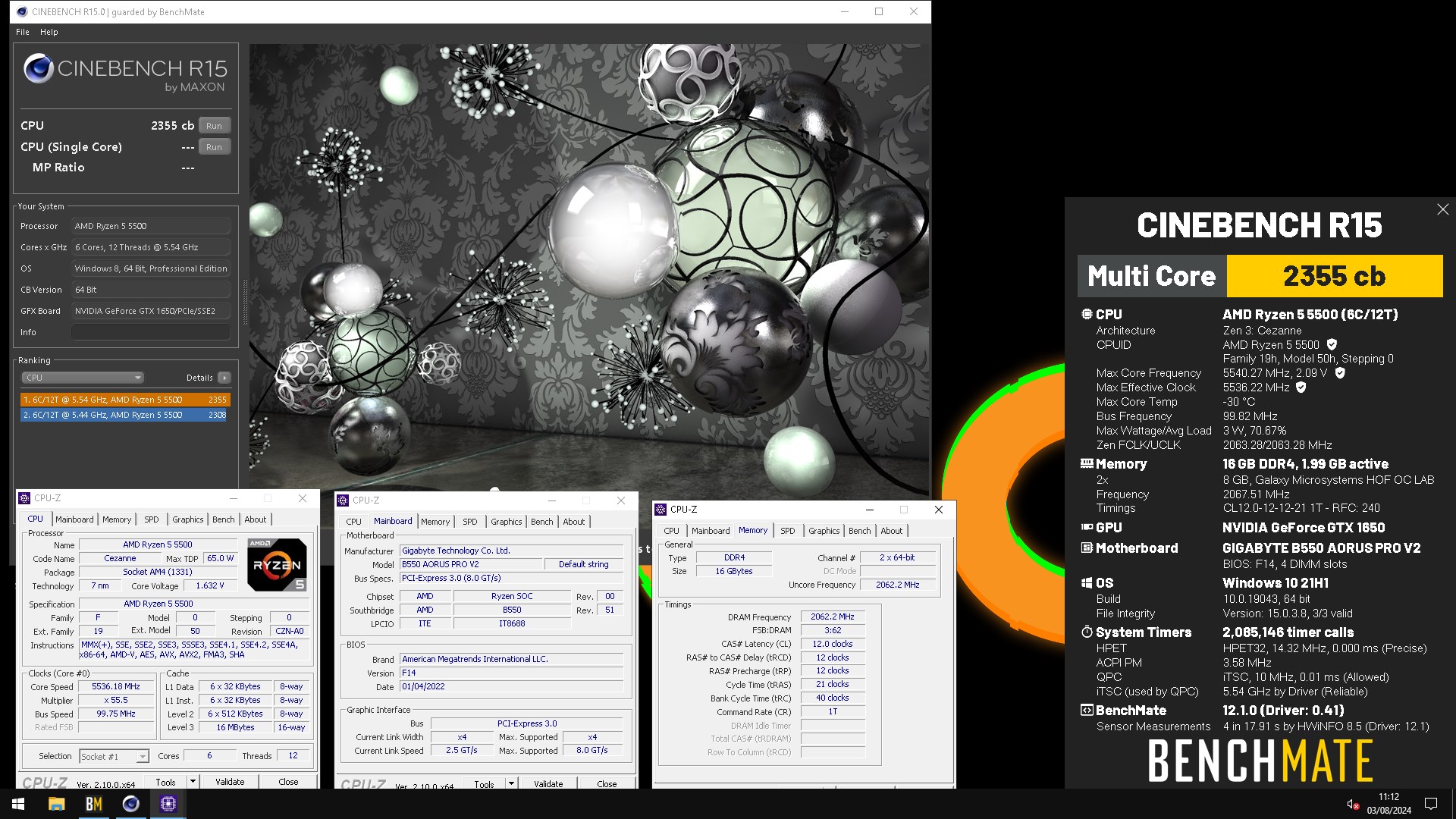Open Bench tab in first CPU-Z window
The image size is (1456, 819).
[x=224, y=519]
